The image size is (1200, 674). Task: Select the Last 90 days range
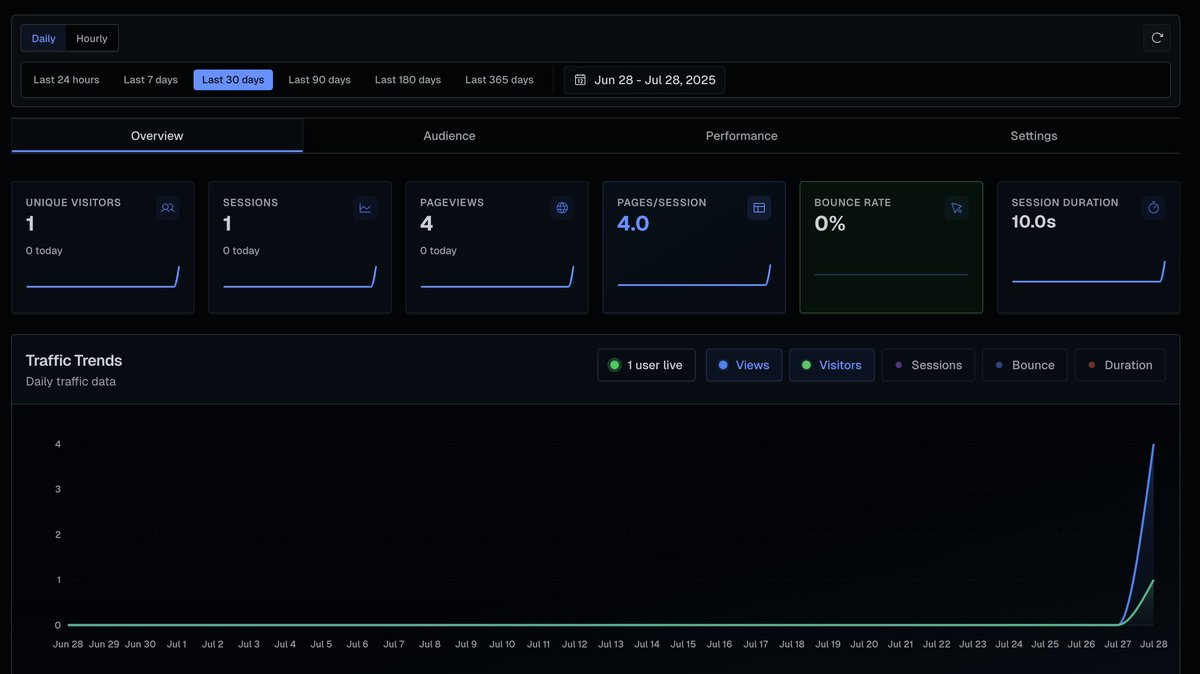(319, 79)
